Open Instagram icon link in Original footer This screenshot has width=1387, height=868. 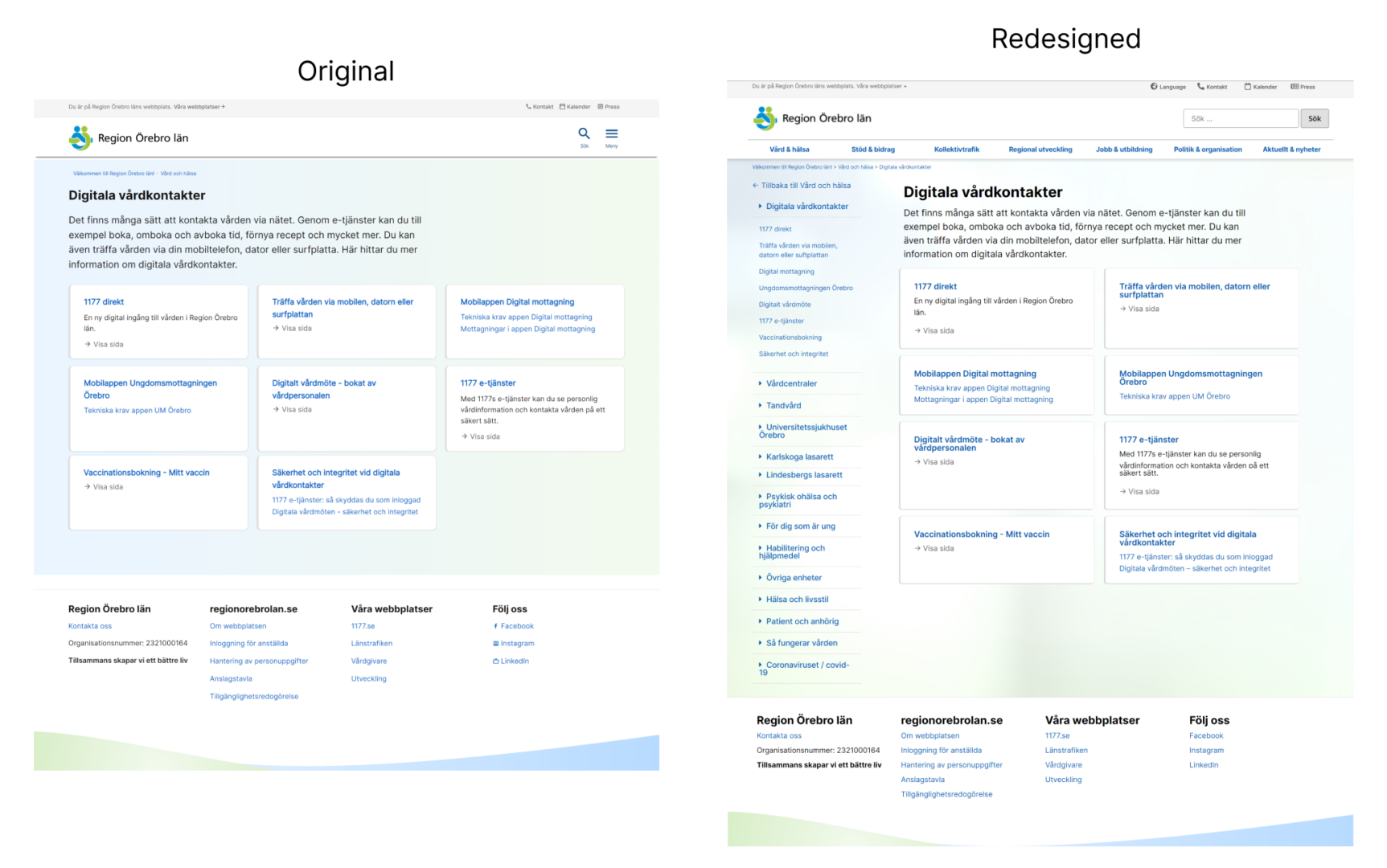(495, 644)
